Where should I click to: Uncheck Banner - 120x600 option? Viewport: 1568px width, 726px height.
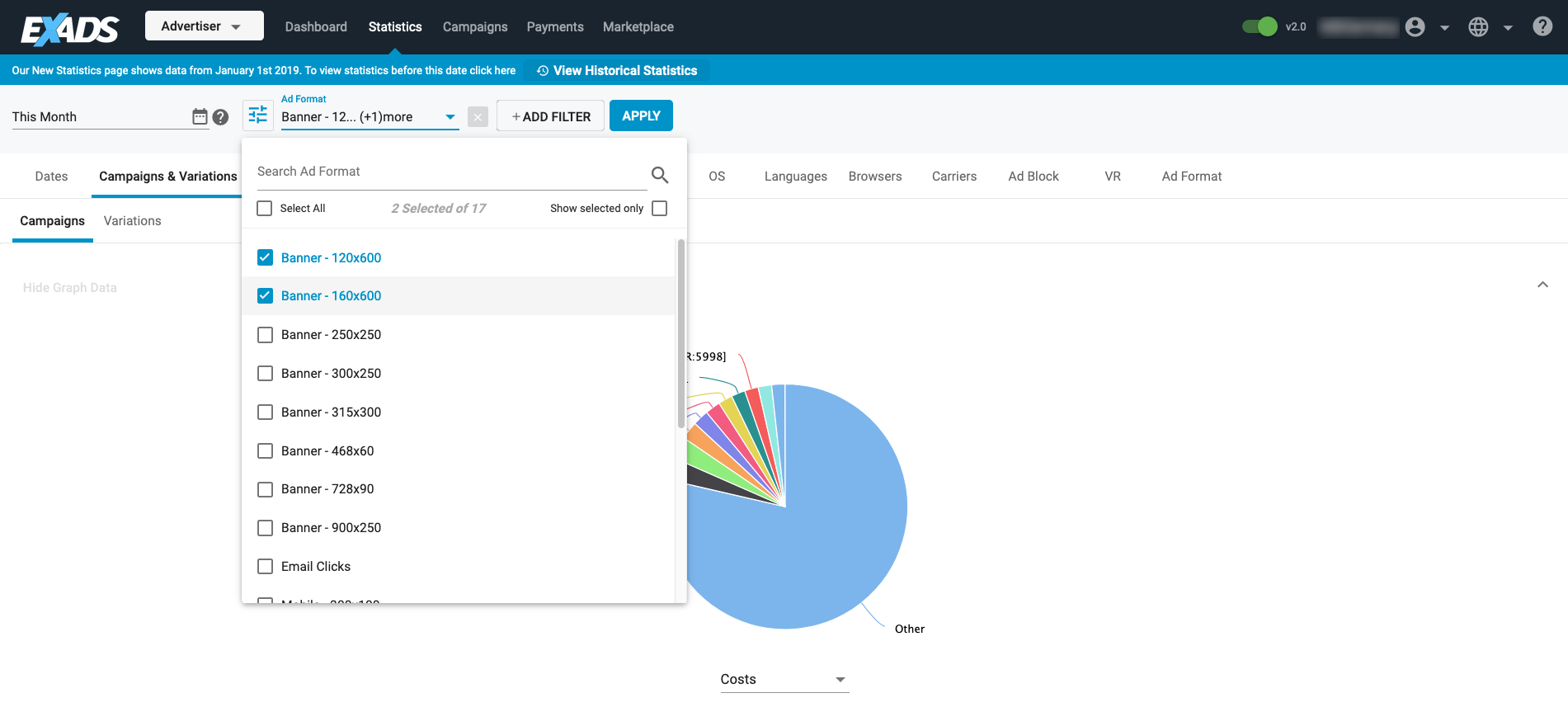pos(265,257)
